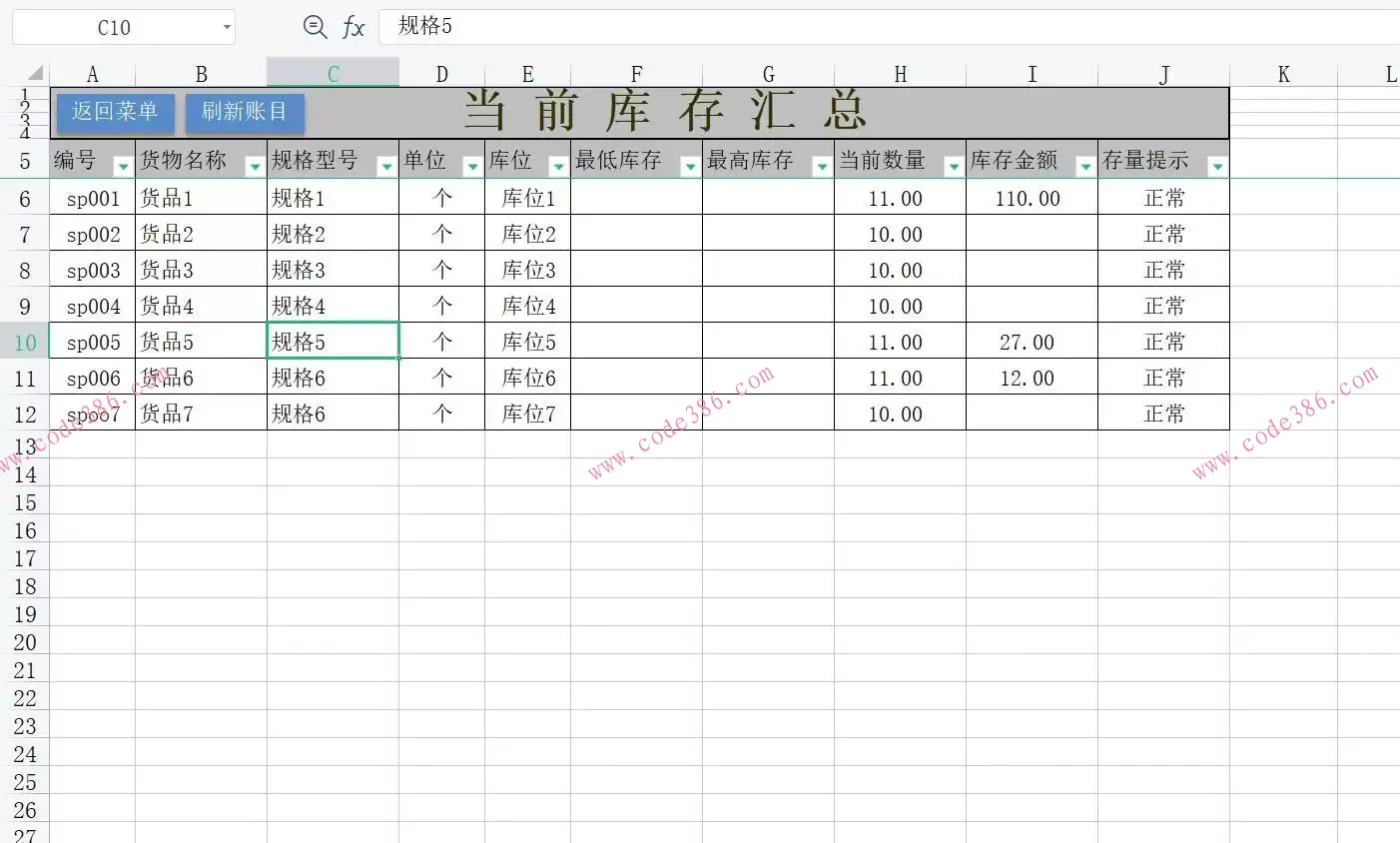Select the column C header
Screen dimensions: 1400x843
(x=333, y=73)
